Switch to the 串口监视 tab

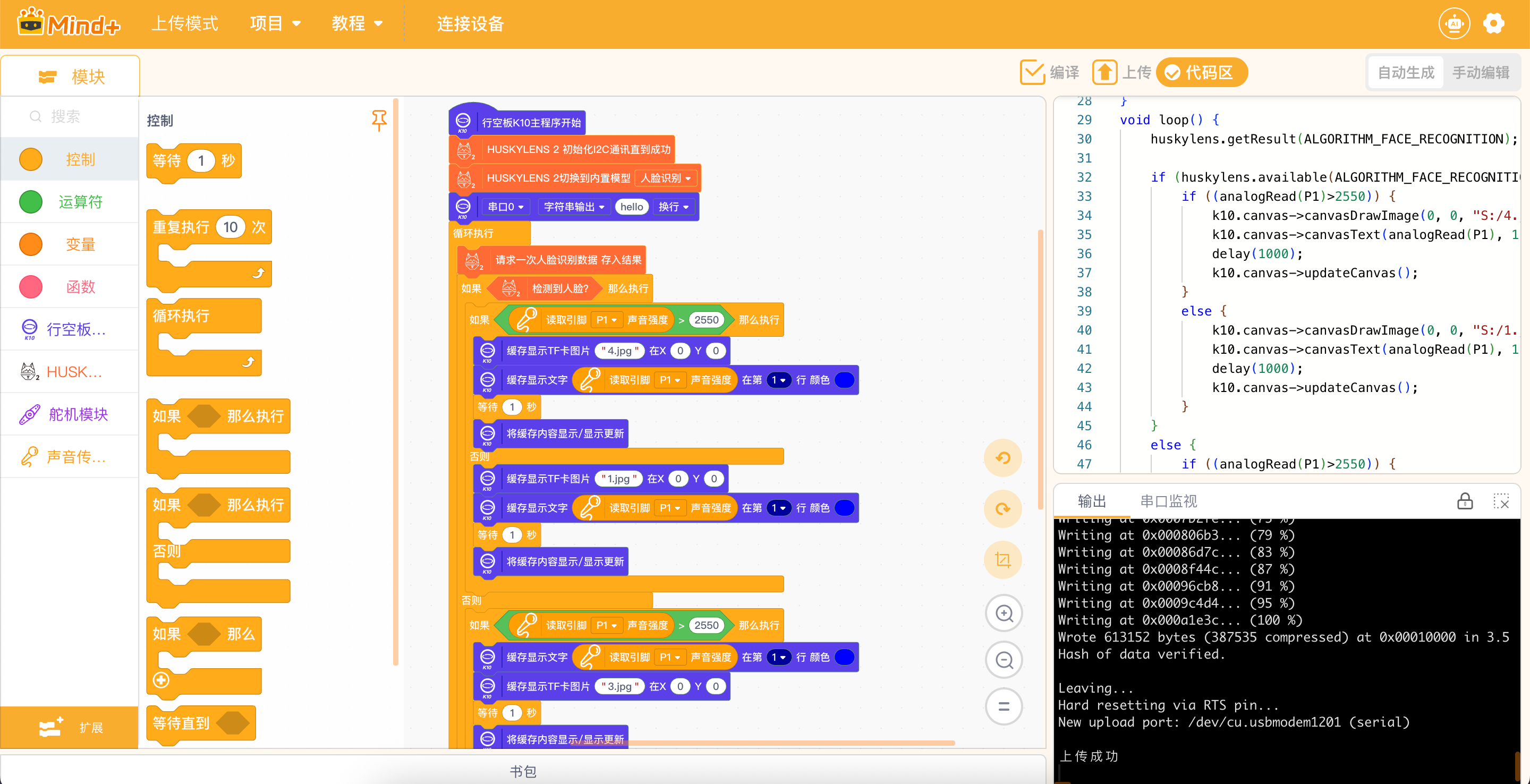click(1168, 501)
